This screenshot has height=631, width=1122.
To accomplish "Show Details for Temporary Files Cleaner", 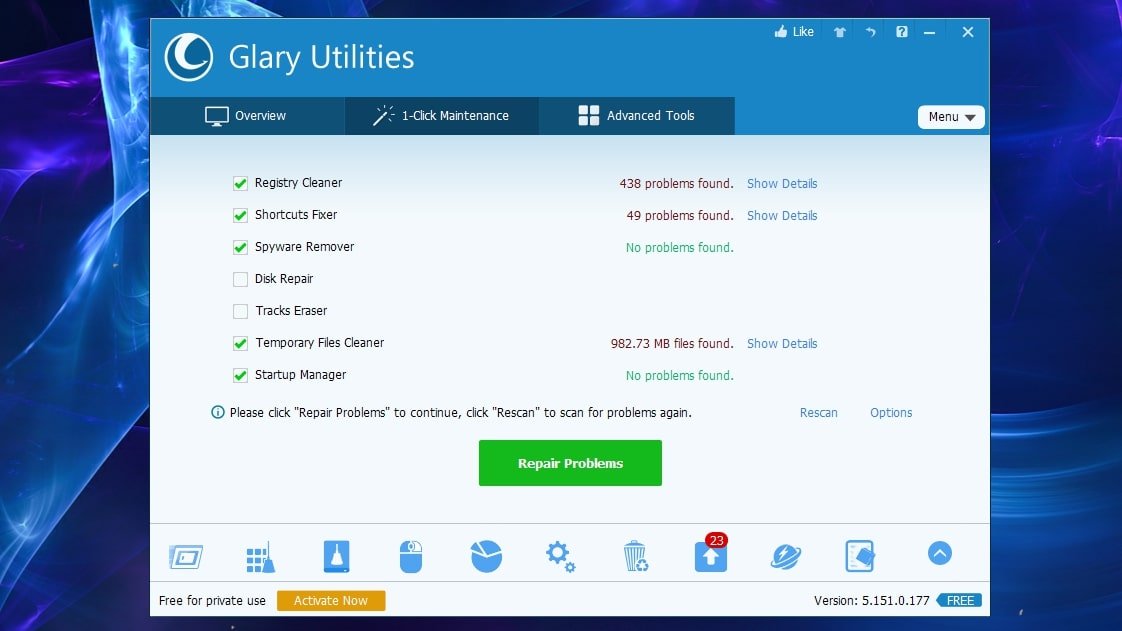I will [782, 343].
